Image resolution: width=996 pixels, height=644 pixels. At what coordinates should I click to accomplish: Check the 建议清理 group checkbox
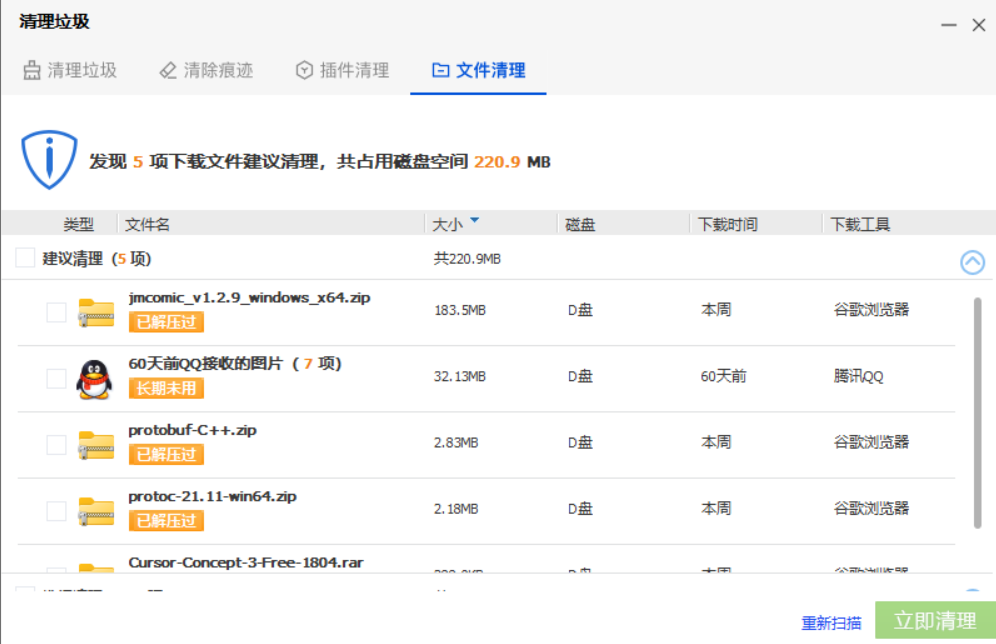pyautogui.click(x=25, y=258)
